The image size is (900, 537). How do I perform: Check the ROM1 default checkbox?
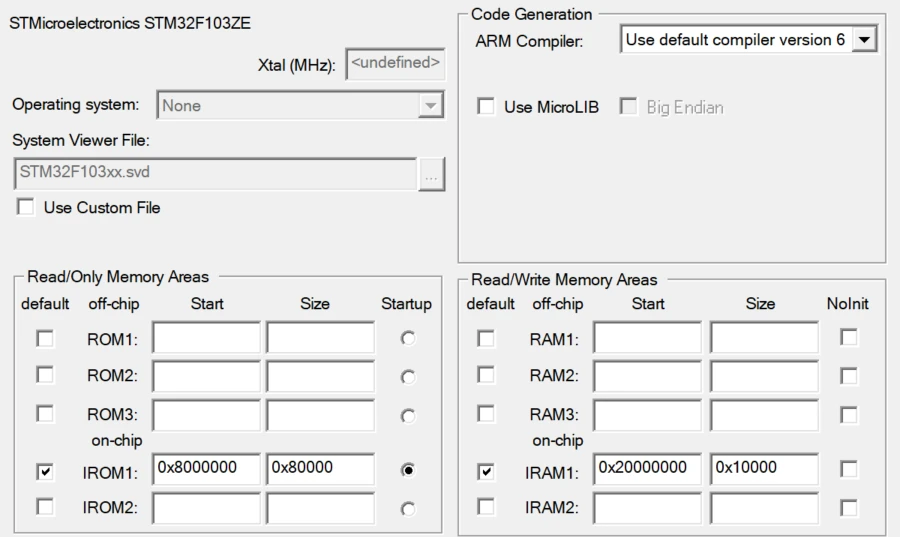point(45,338)
